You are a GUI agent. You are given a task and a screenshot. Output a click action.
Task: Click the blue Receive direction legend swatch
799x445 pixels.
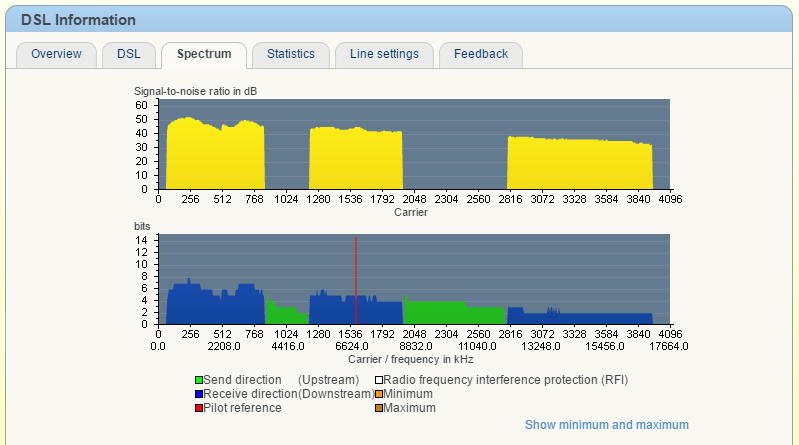[199, 394]
